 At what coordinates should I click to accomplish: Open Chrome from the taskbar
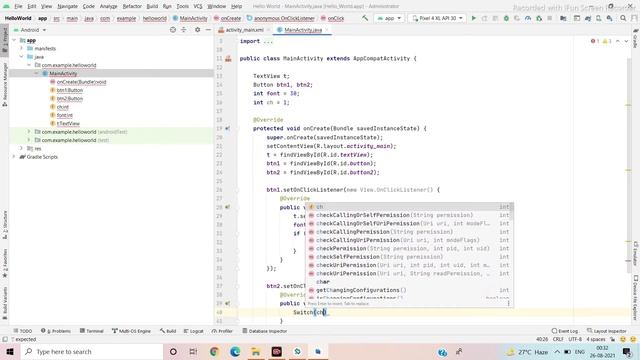click(x=214, y=351)
